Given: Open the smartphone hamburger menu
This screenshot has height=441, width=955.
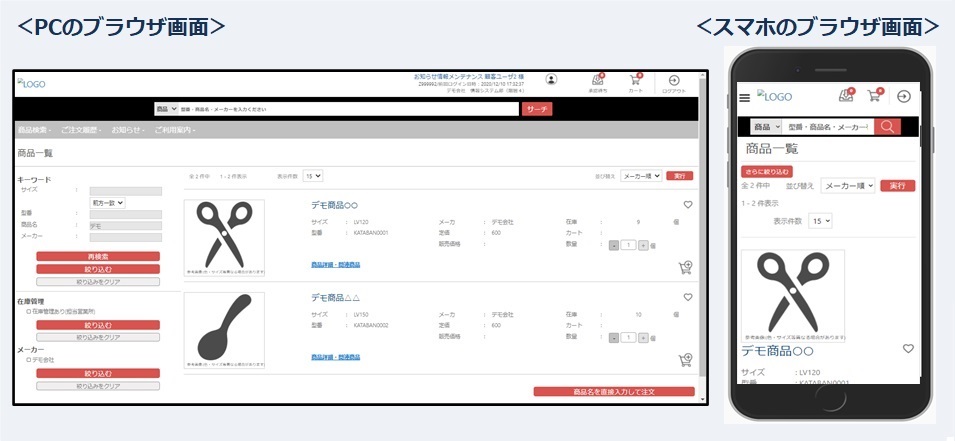Looking at the screenshot, I should point(744,97).
